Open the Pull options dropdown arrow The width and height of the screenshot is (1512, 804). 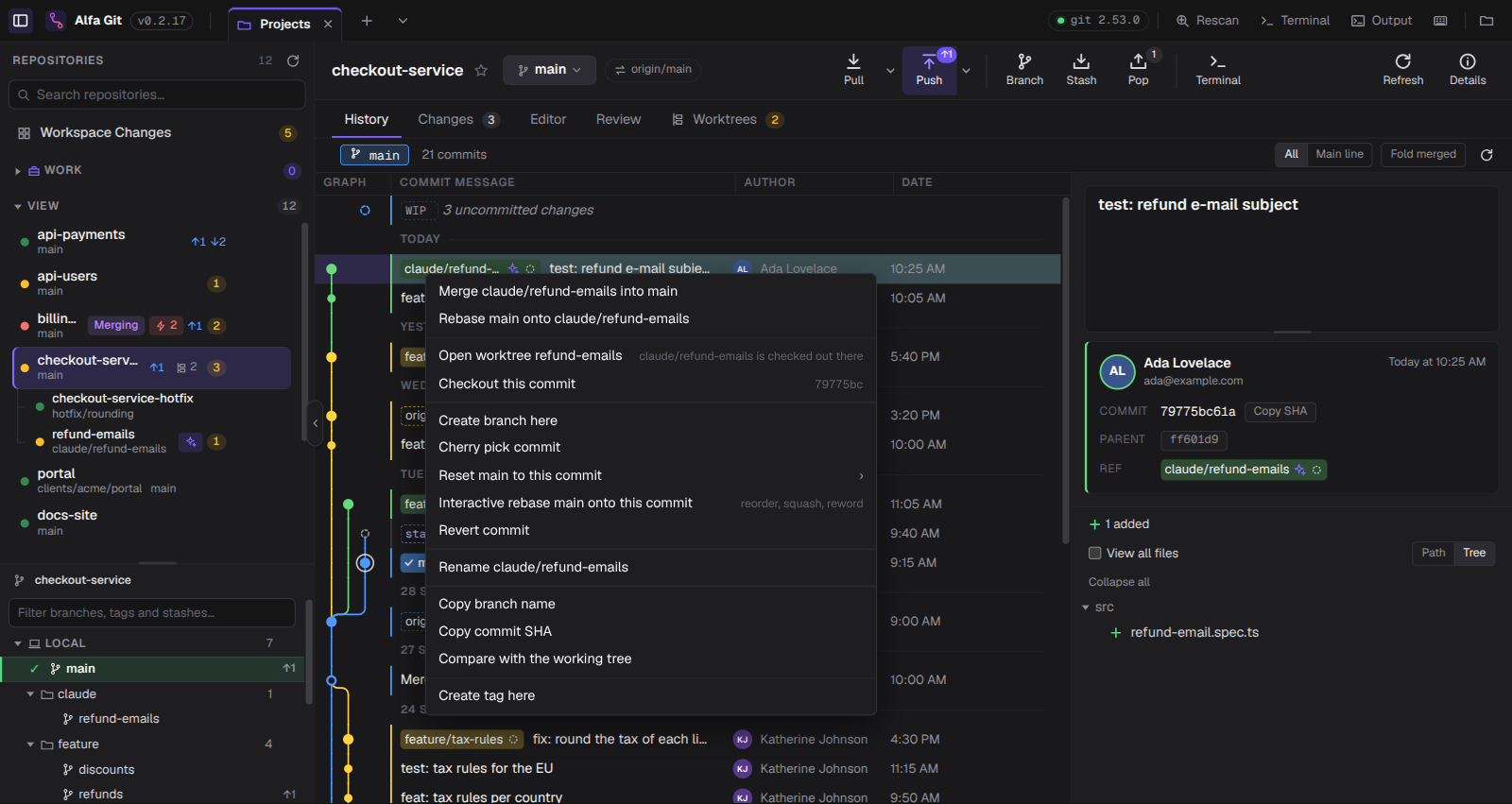pyautogui.click(x=890, y=70)
